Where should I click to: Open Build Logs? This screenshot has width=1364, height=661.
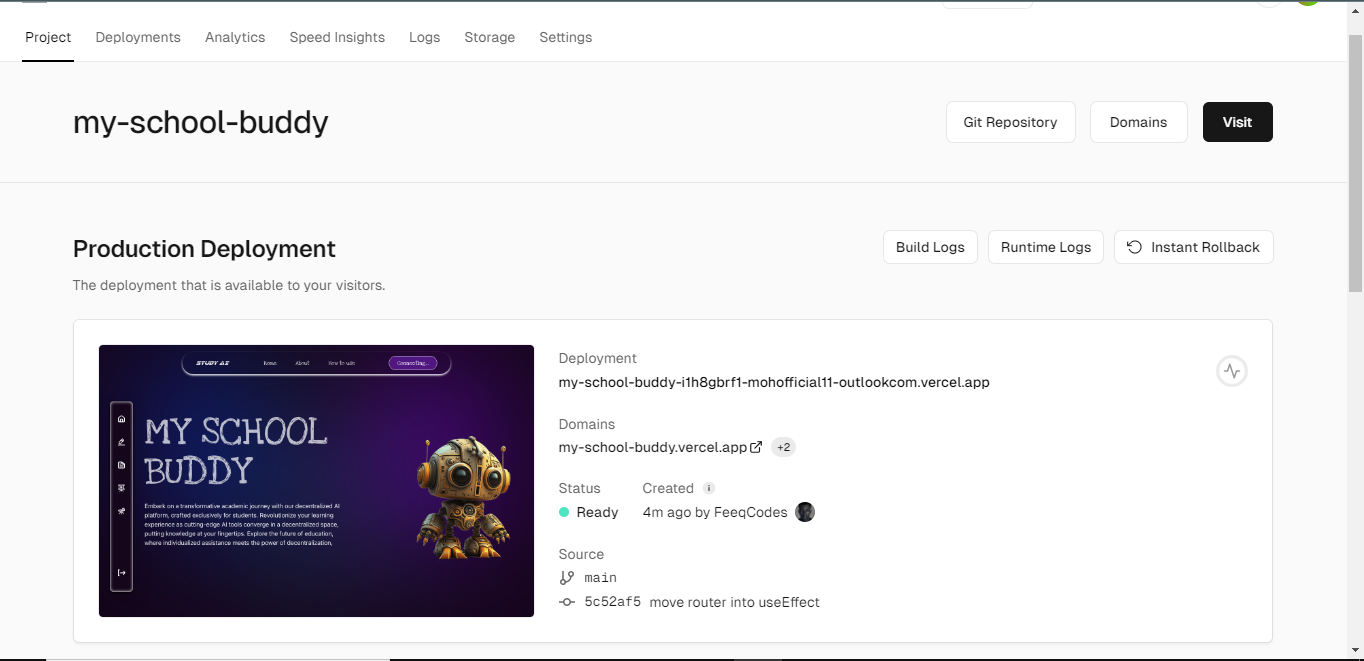[930, 247]
